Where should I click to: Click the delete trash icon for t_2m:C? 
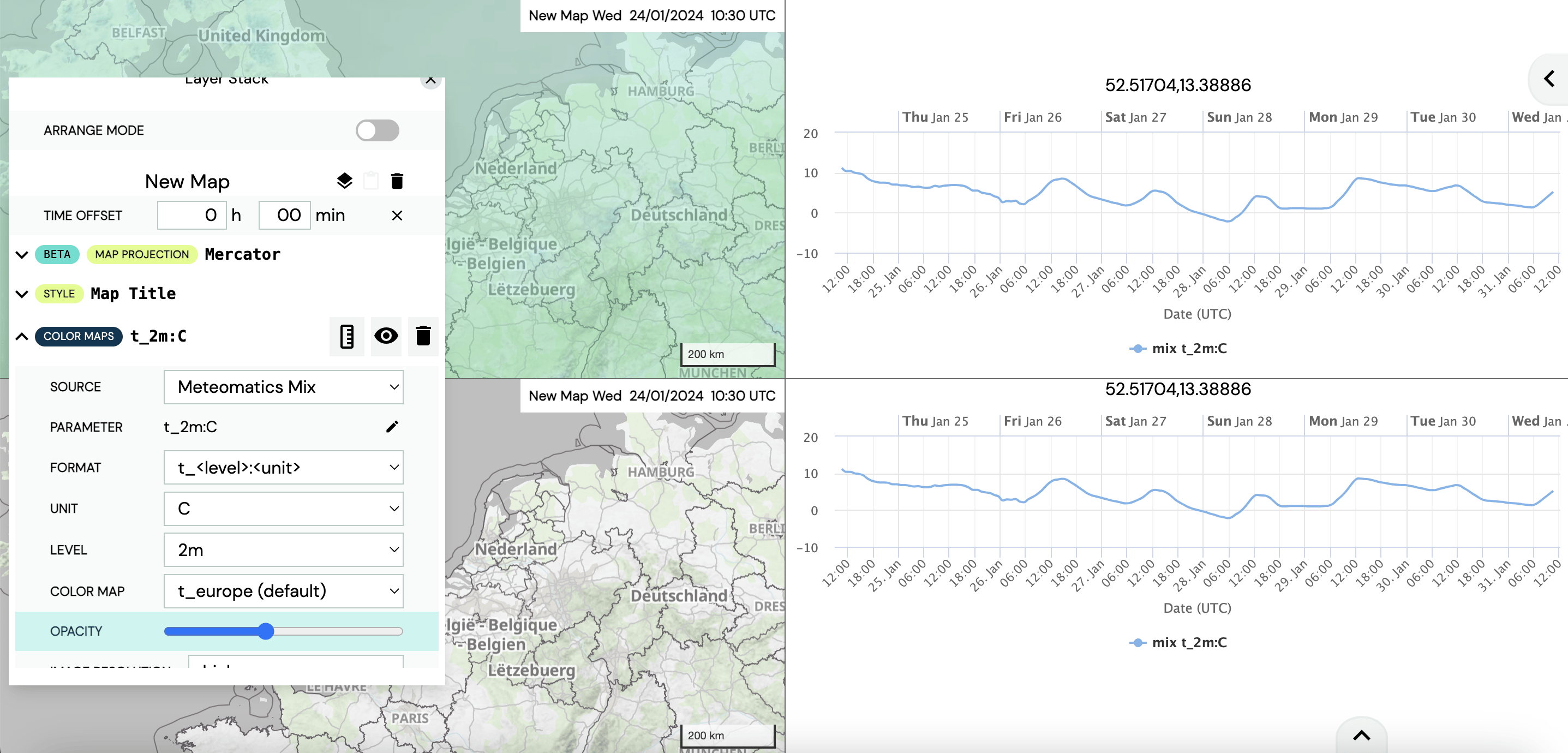[422, 336]
